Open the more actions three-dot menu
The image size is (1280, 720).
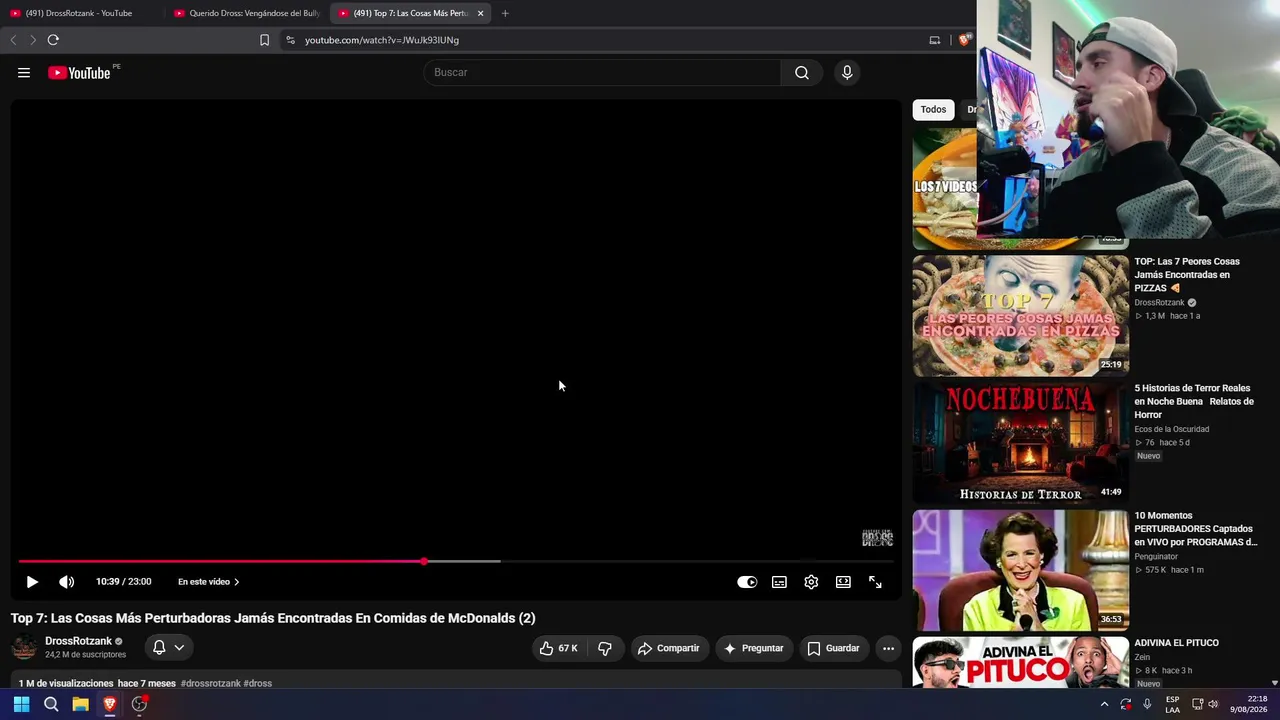[x=888, y=648]
